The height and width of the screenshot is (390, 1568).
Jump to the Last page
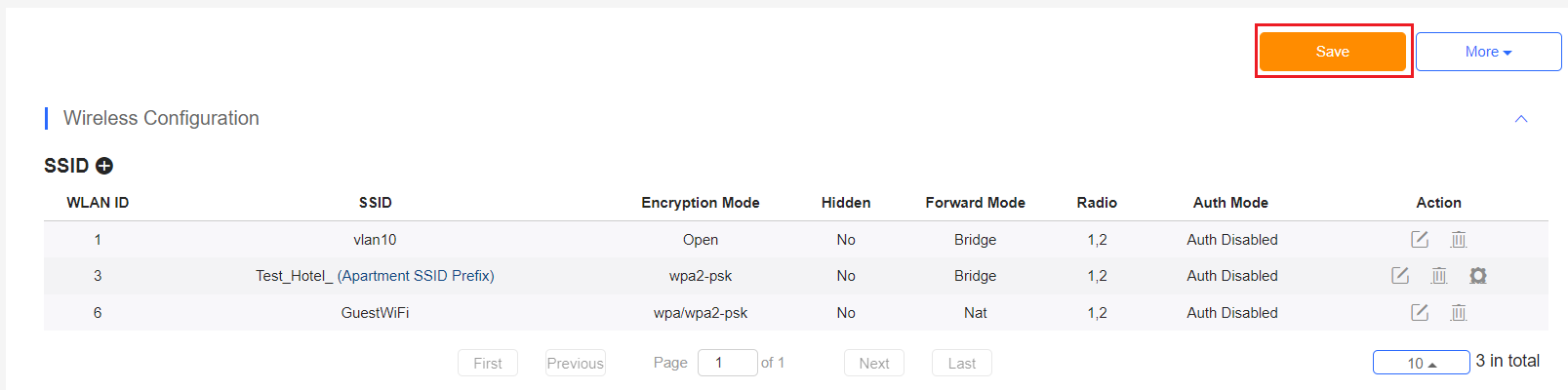pyautogui.click(x=962, y=363)
